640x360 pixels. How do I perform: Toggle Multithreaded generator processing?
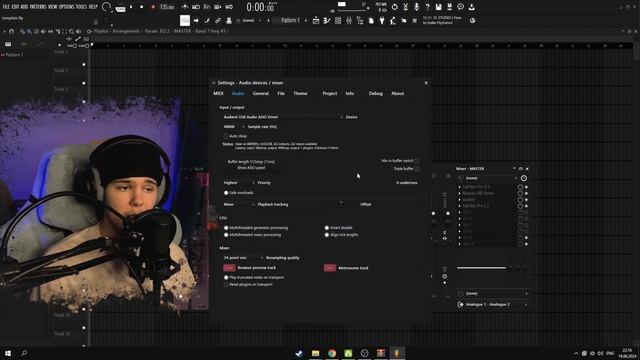pos(226,228)
